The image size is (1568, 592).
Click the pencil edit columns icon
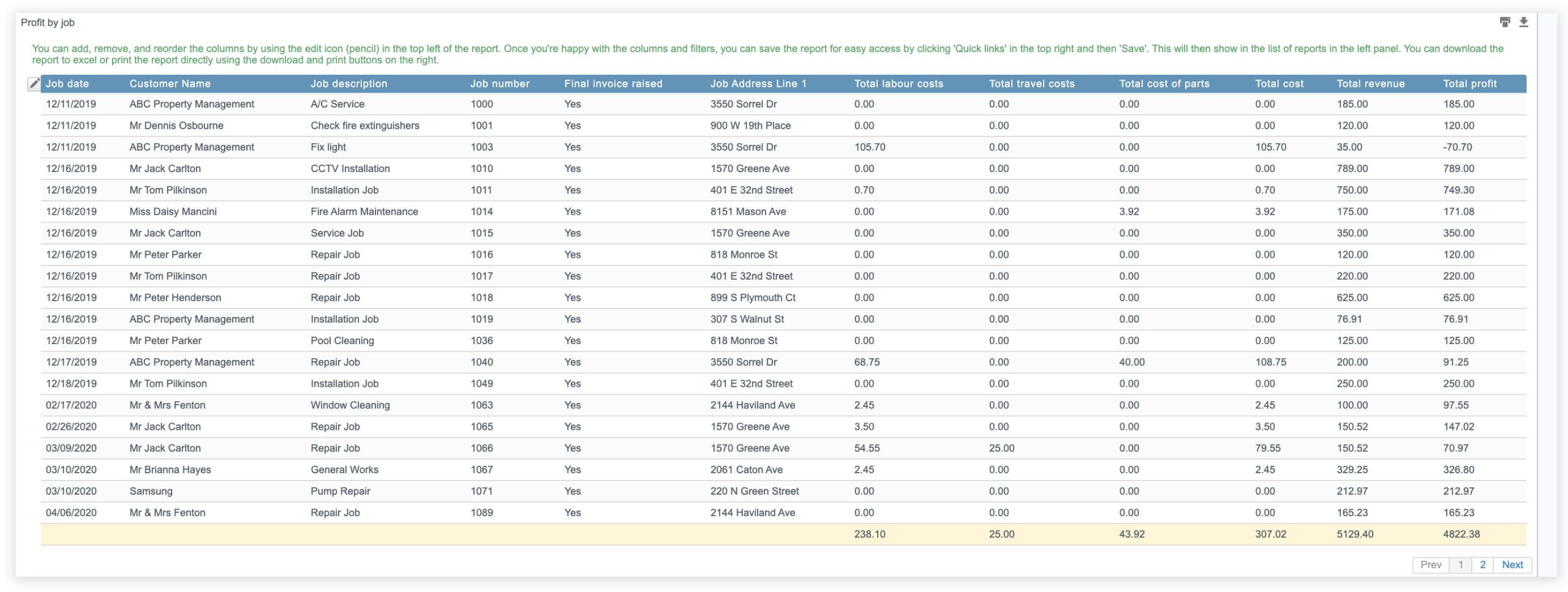[x=34, y=83]
